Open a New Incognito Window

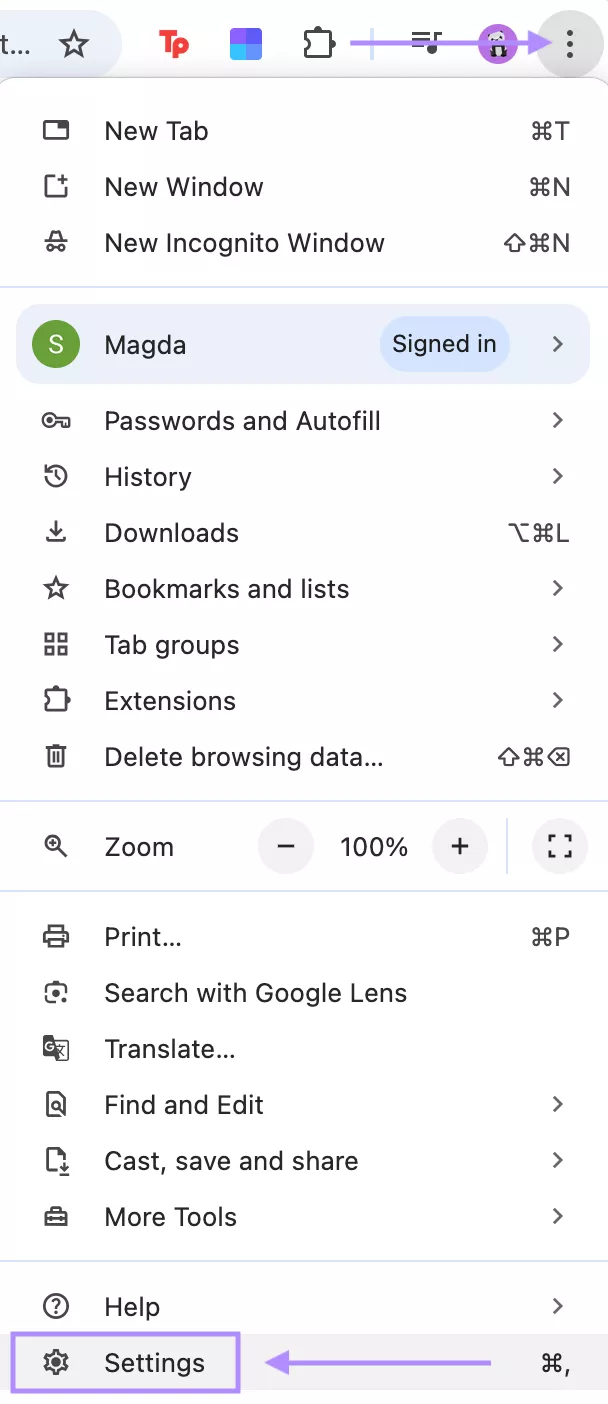coord(244,243)
